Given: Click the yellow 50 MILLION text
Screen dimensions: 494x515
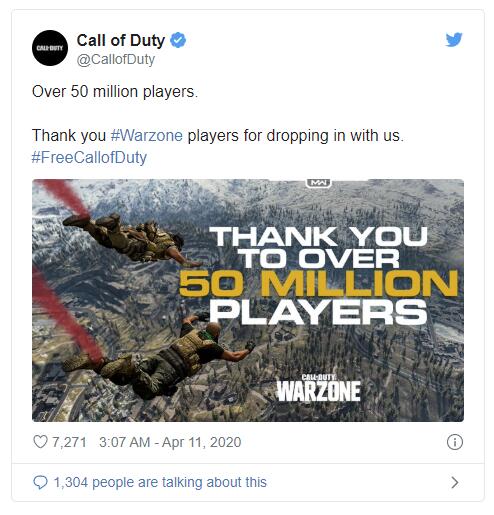Looking at the screenshot, I should pos(318,284).
